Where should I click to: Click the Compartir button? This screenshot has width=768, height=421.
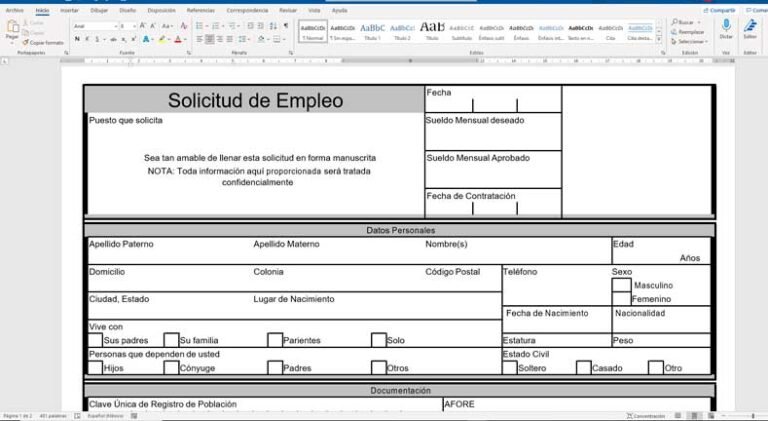point(719,10)
